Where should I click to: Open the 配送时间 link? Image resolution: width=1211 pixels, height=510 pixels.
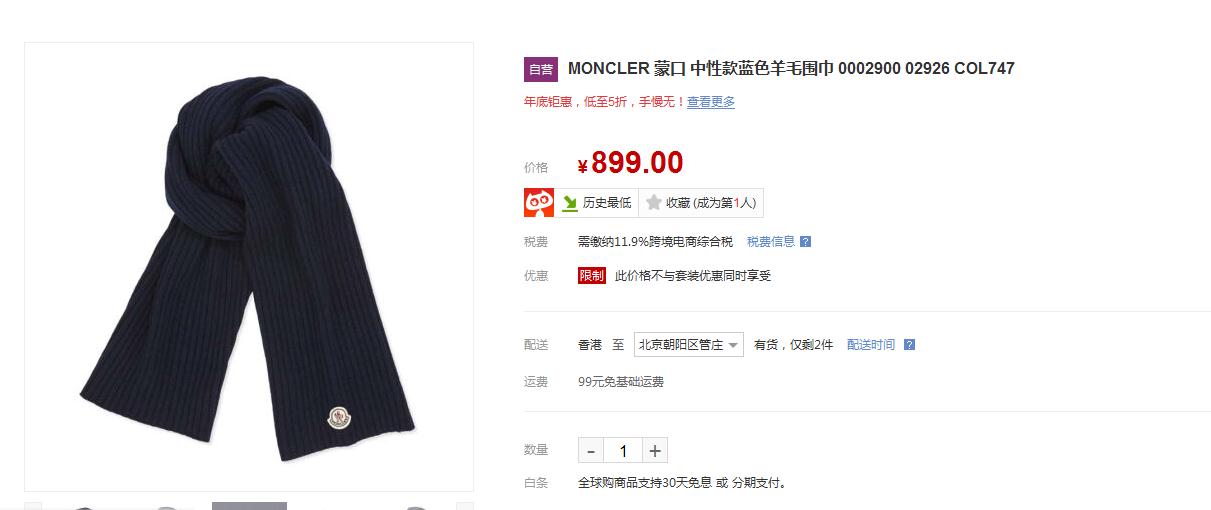point(871,345)
